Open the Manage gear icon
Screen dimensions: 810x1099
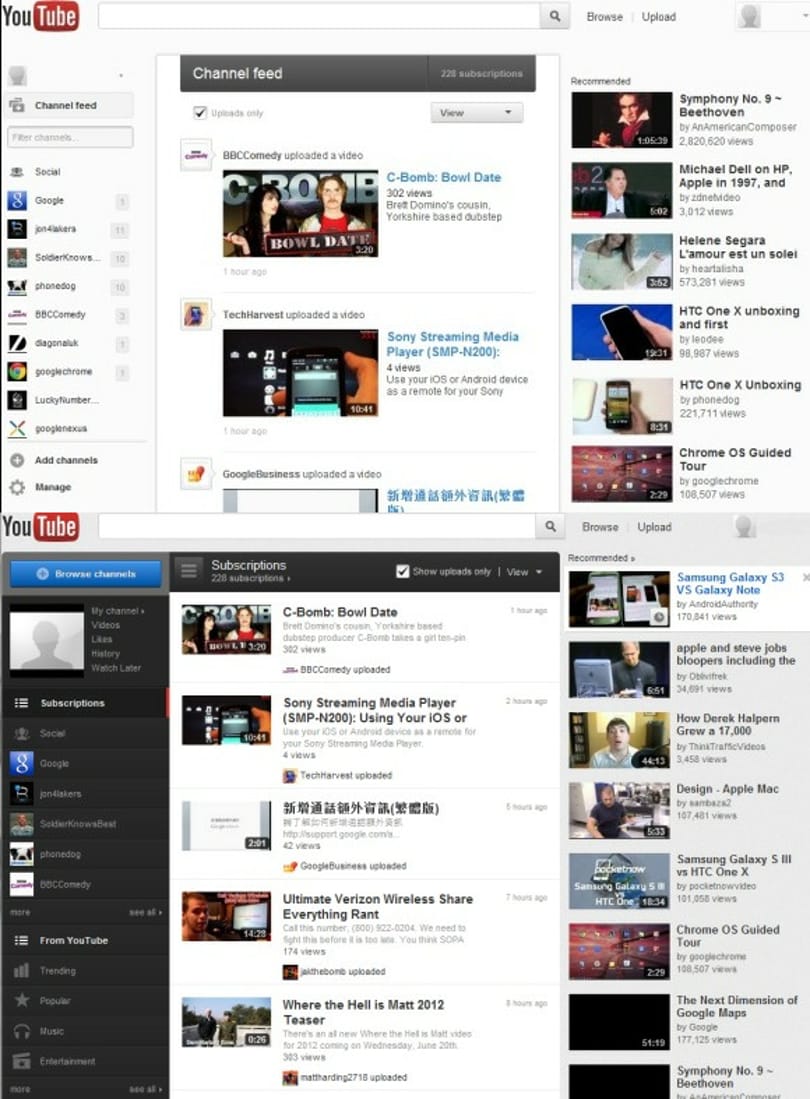click(18, 487)
